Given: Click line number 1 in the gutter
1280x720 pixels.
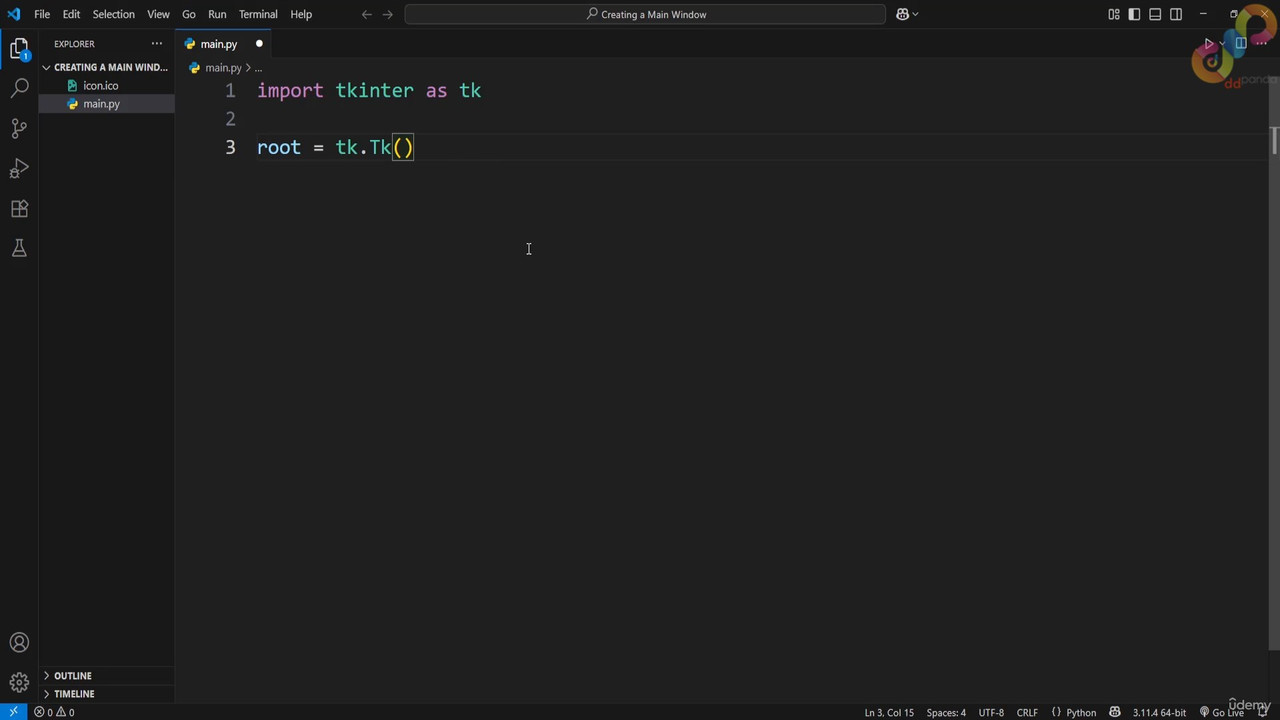Looking at the screenshot, I should 230,91.
